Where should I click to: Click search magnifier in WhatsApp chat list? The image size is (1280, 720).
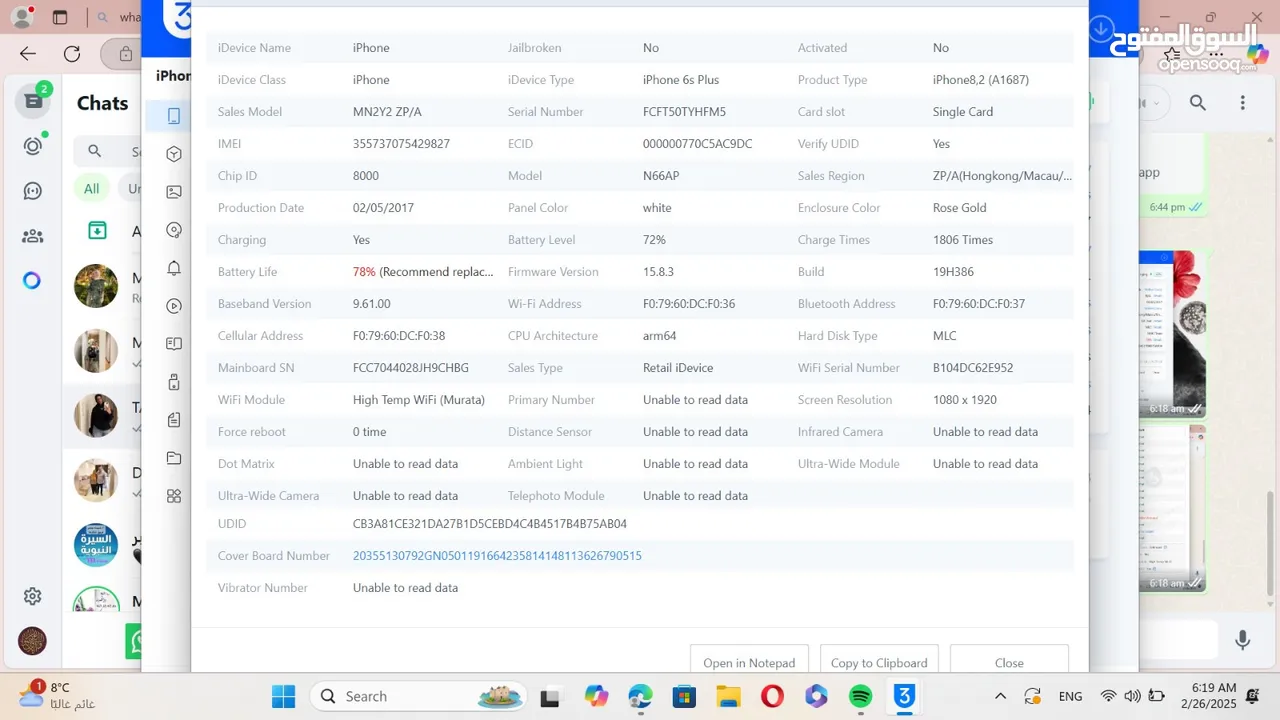95,152
